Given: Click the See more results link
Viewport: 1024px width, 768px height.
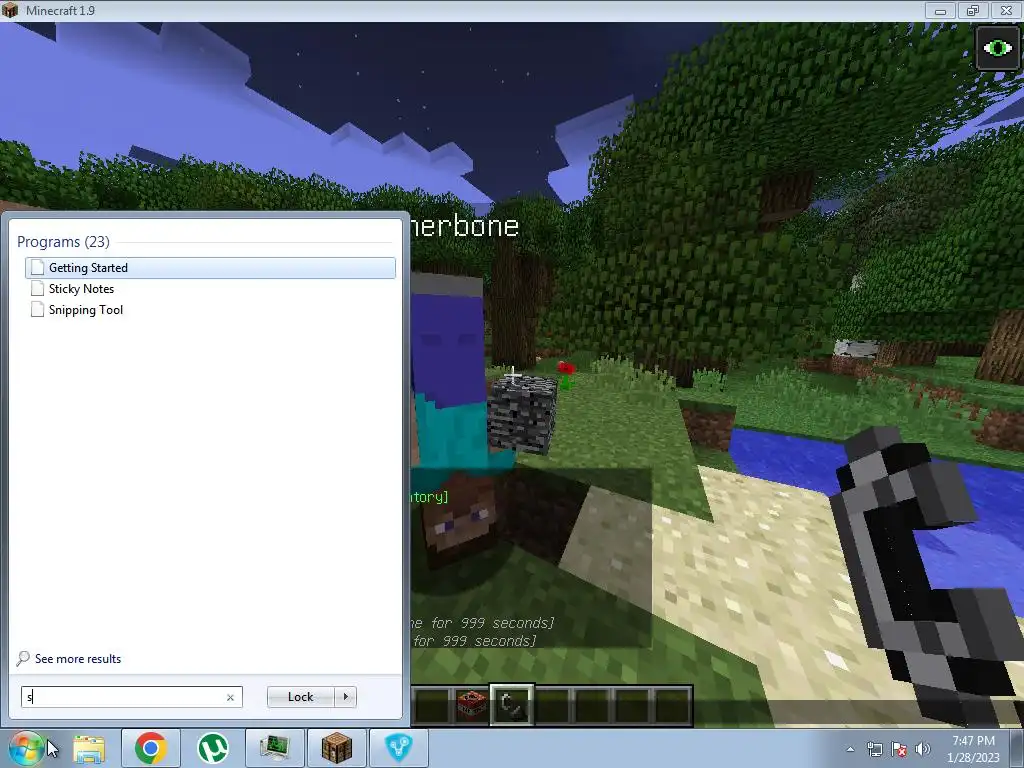Looking at the screenshot, I should tap(78, 659).
